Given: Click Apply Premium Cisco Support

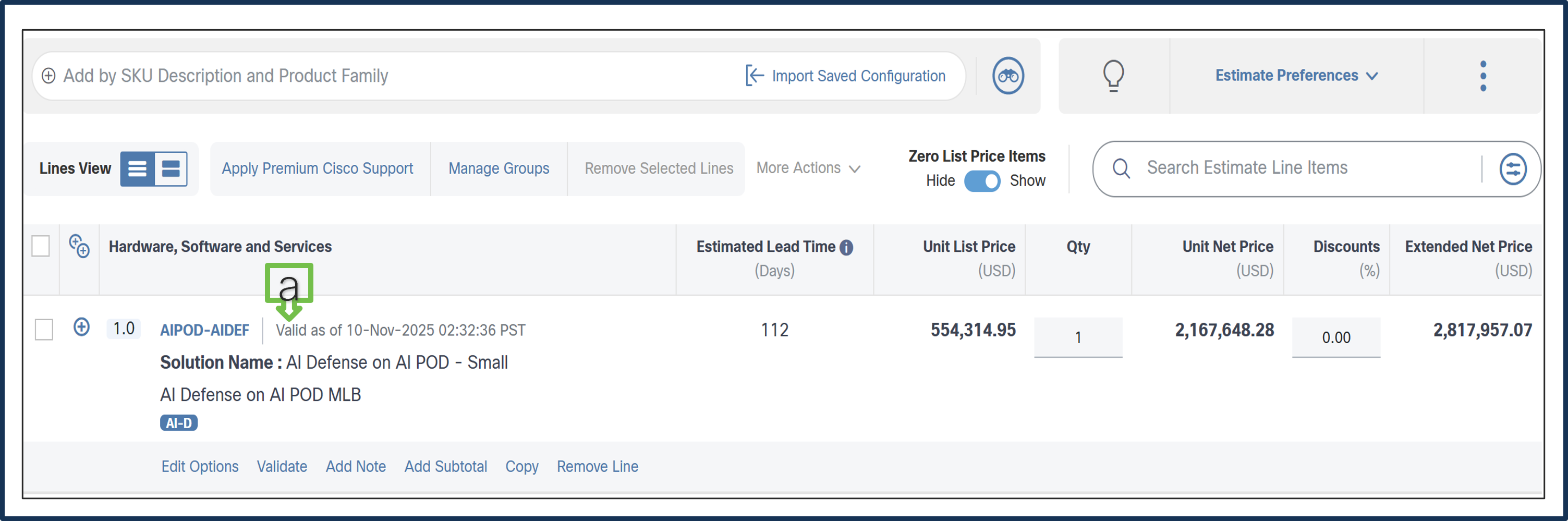Looking at the screenshot, I should [x=317, y=168].
